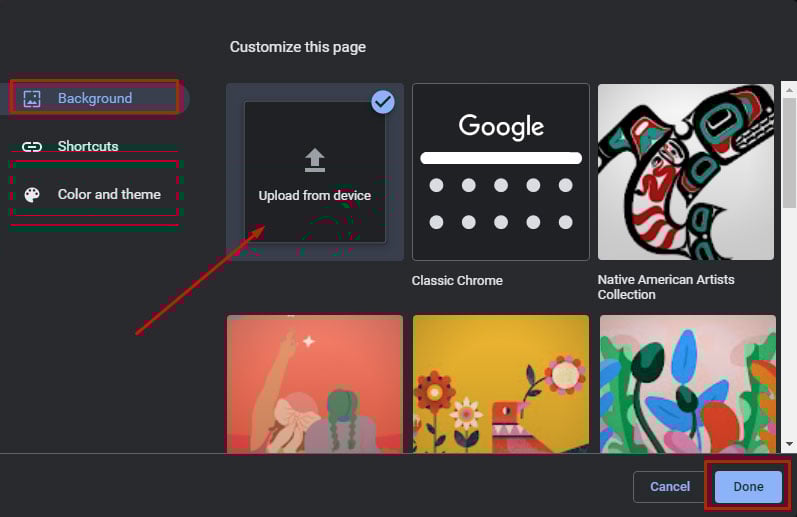Click the scrollbar down arrow
The width and height of the screenshot is (797, 517).
pyautogui.click(x=789, y=444)
